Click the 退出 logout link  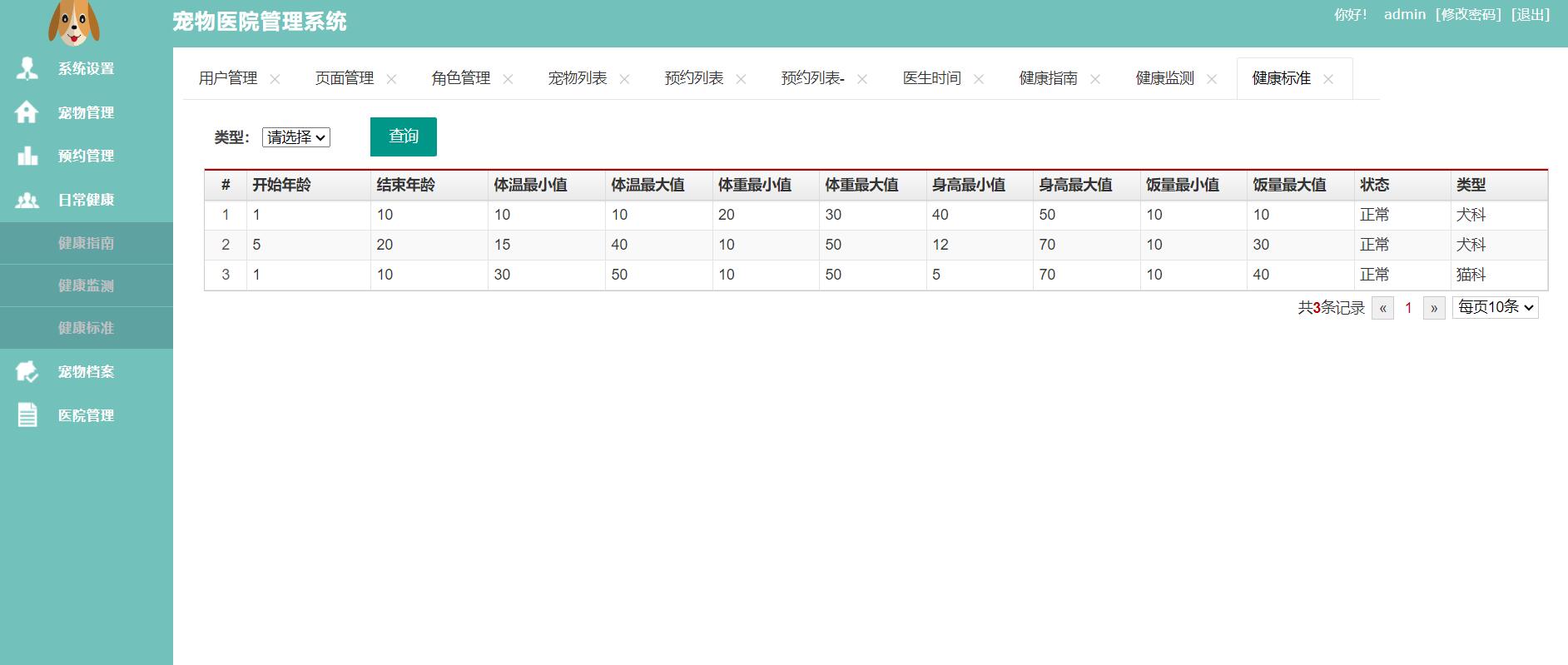tap(1531, 14)
